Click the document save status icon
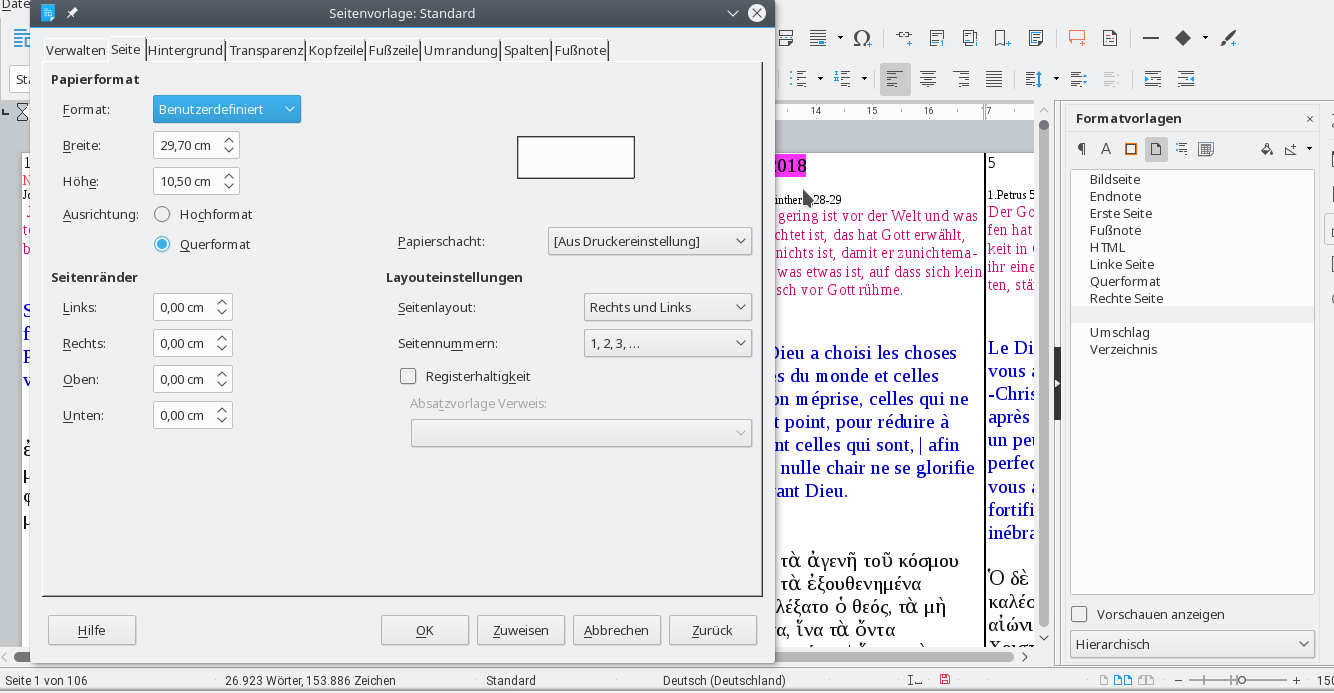 (944, 680)
